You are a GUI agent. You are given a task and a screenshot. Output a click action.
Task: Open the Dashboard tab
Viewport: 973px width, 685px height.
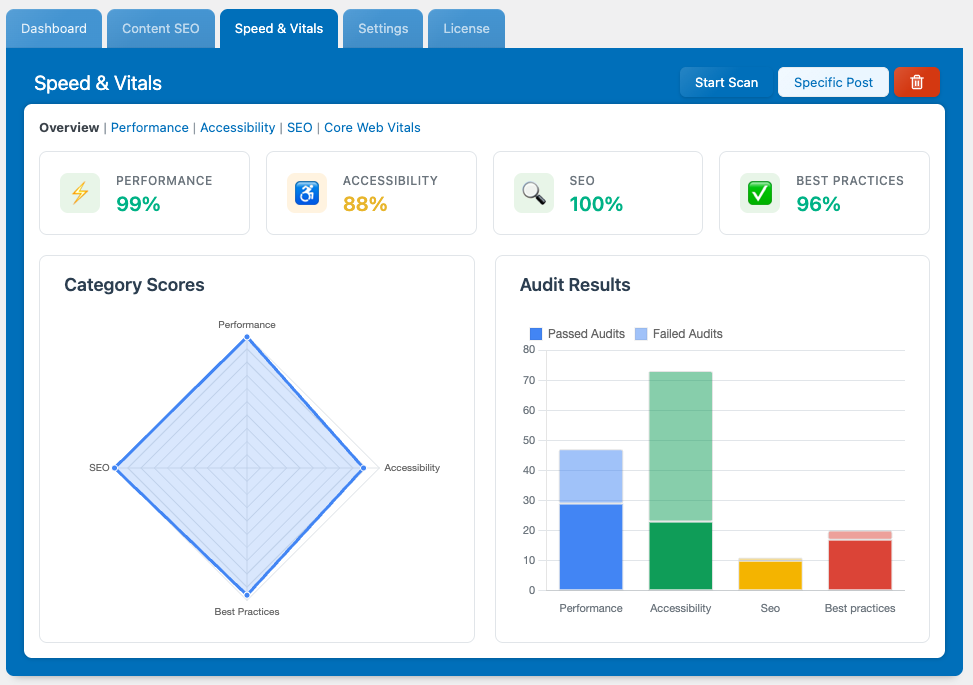pos(54,28)
